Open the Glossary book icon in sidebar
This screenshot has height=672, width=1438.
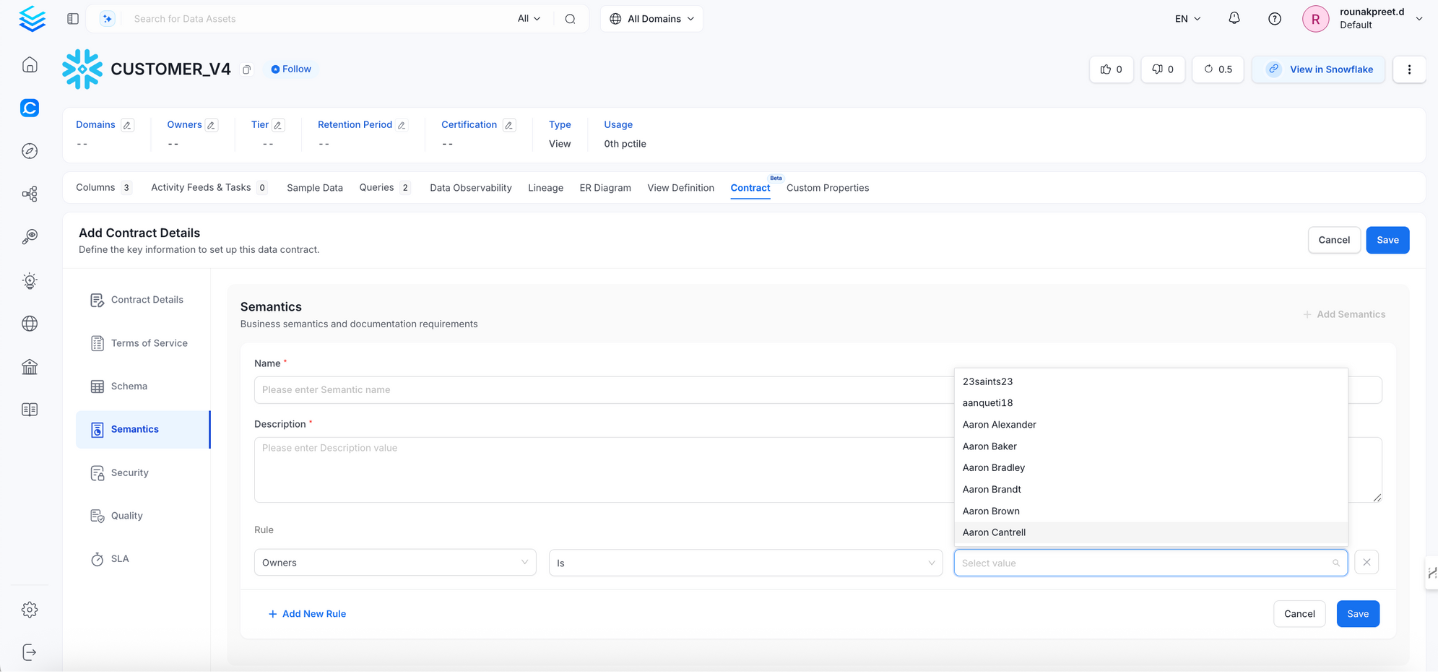[29, 408]
